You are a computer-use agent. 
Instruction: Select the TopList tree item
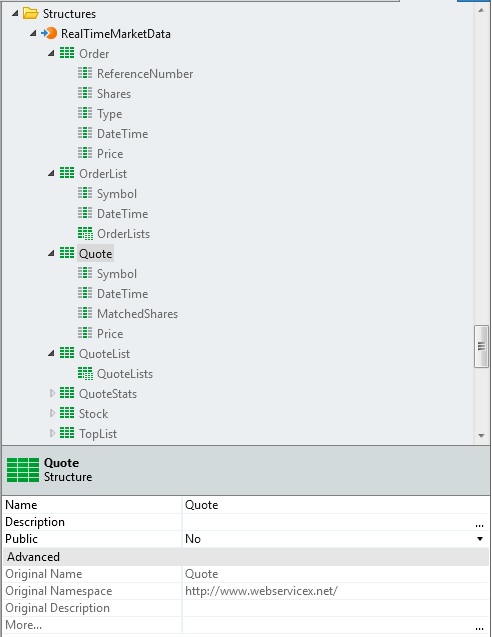tap(98, 433)
